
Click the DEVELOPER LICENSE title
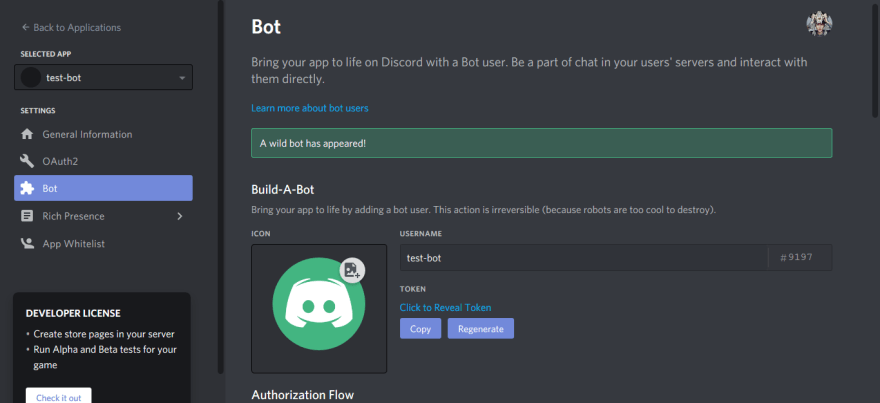(73, 313)
